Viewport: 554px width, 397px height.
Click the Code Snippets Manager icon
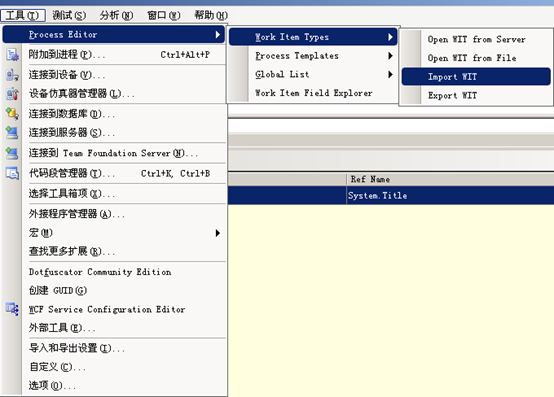coord(12,173)
